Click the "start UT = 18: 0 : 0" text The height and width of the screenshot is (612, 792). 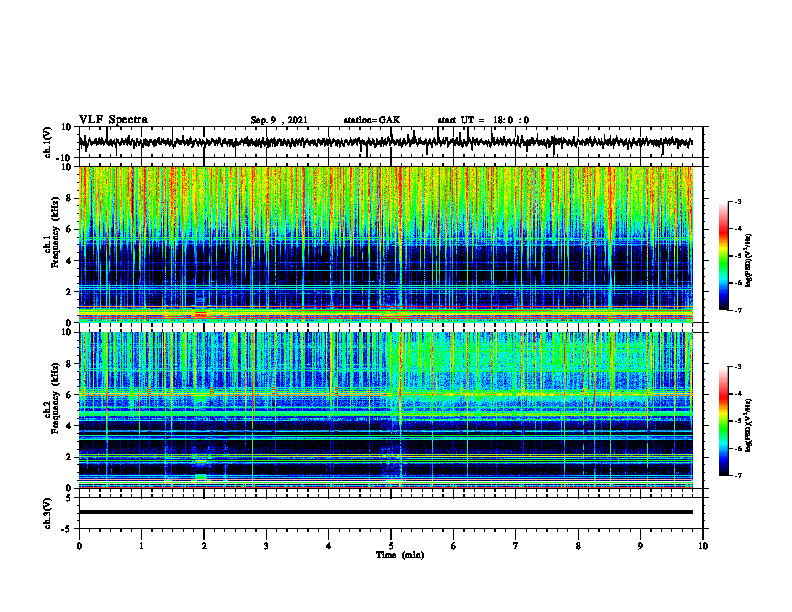pyautogui.click(x=483, y=120)
